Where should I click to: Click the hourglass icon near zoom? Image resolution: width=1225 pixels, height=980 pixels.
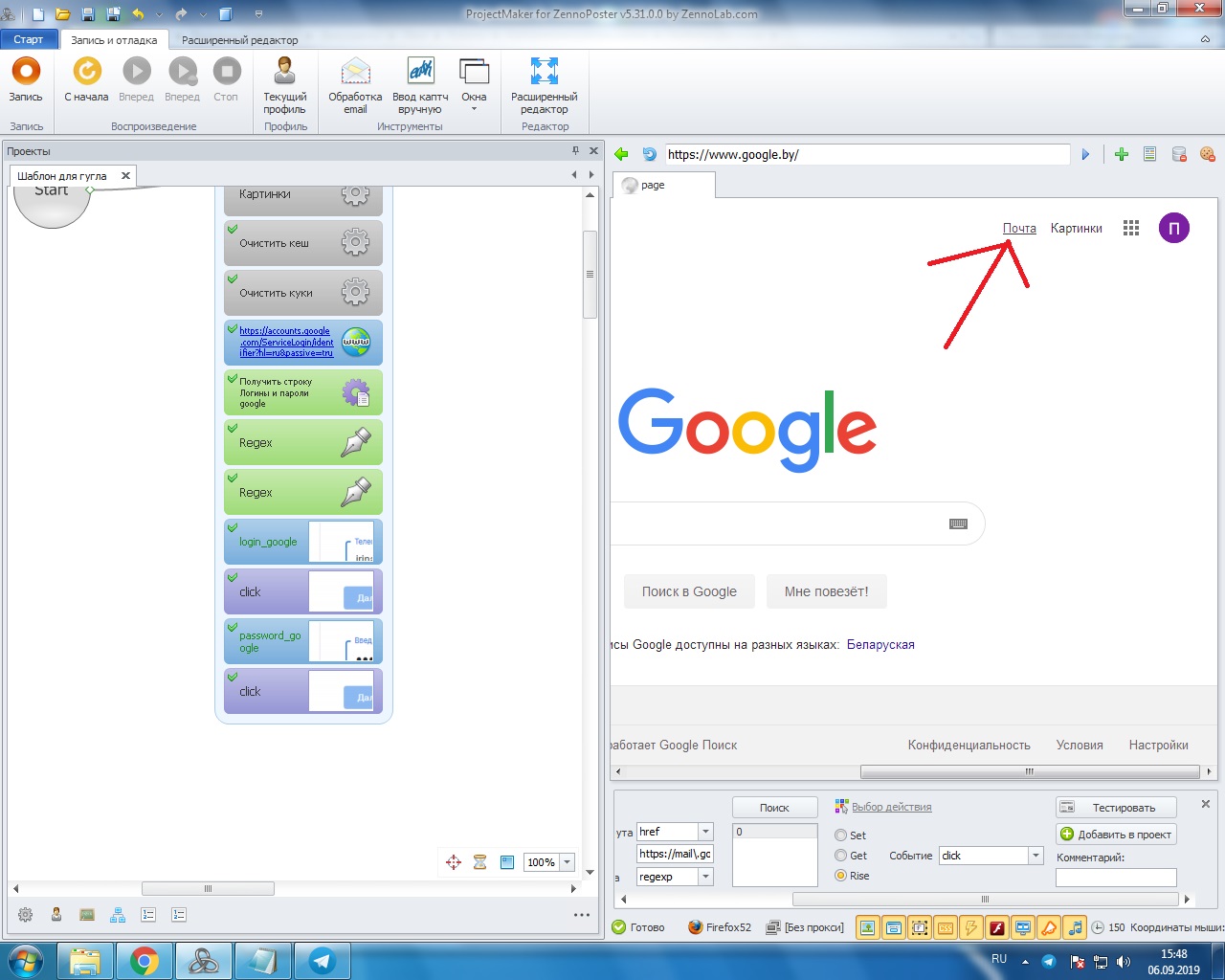(480, 862)
